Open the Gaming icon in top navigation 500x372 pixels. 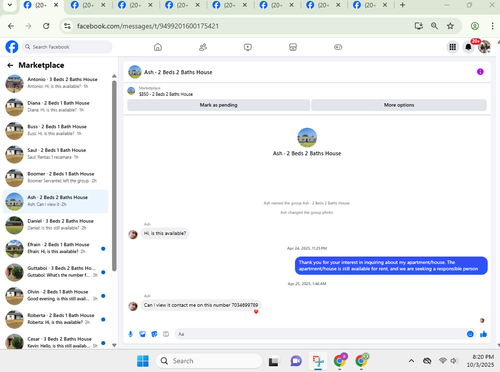point(338,47)
